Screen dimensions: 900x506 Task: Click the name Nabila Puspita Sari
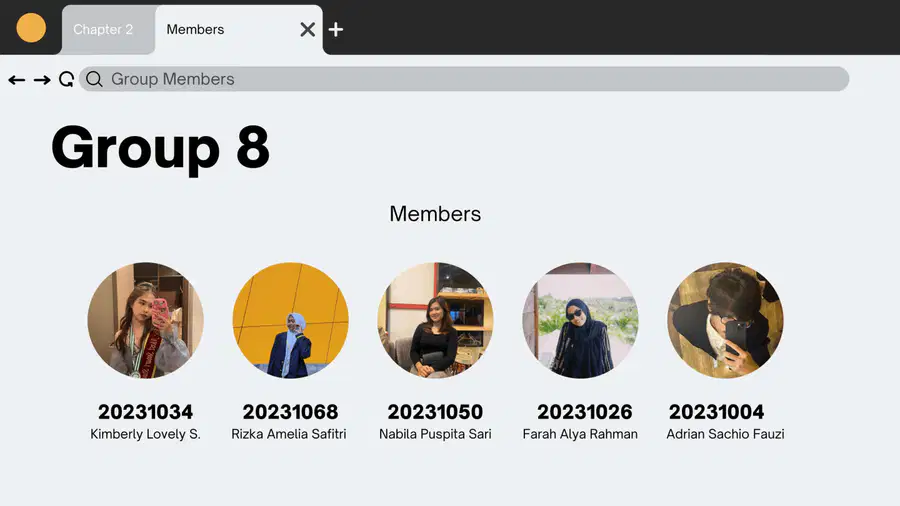(x=435, y=434)
